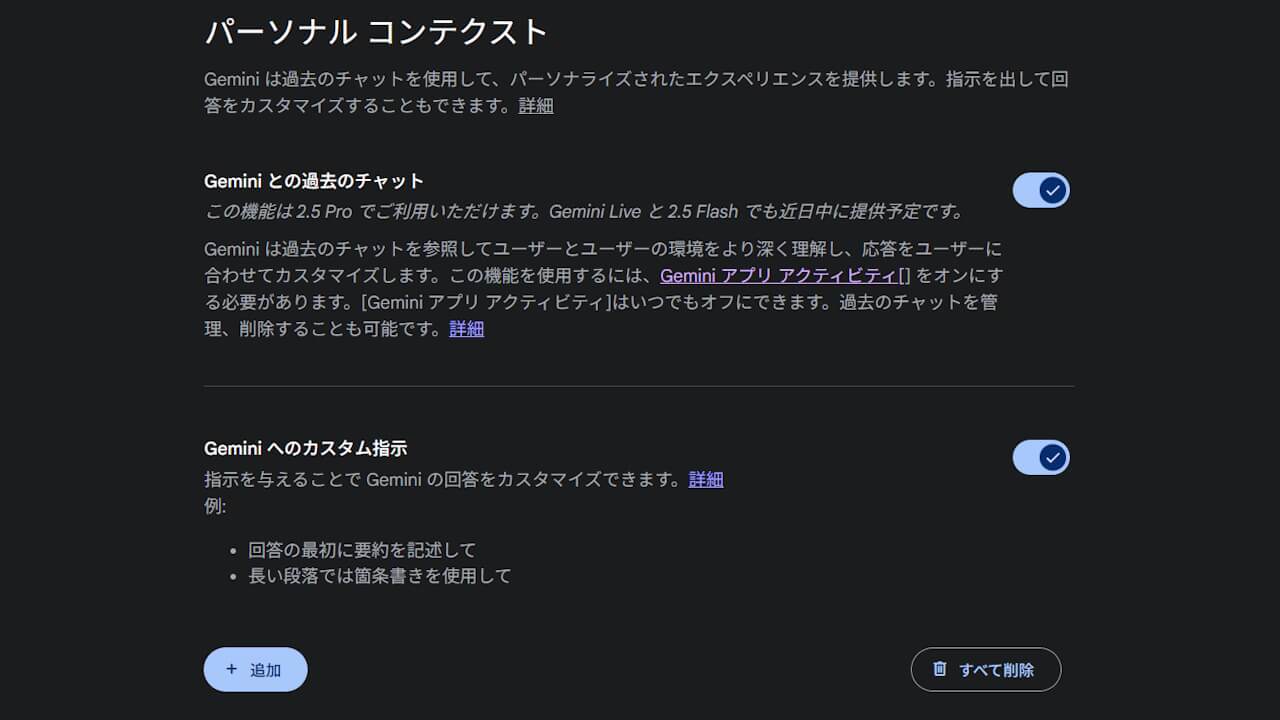The height and width of the screenshot is (720, 1280).
Task: Open the 詳細 link after 回答をカスタマイズできます
Action: (706, 479)
